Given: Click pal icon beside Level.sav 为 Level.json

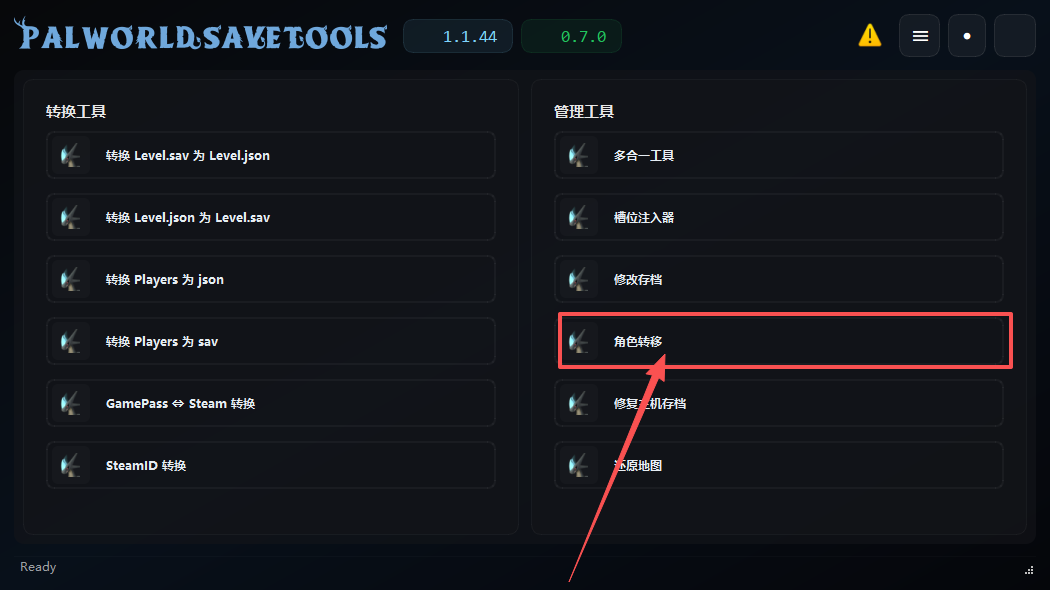Looking at the screenshot, I should [x=70, y=155].
